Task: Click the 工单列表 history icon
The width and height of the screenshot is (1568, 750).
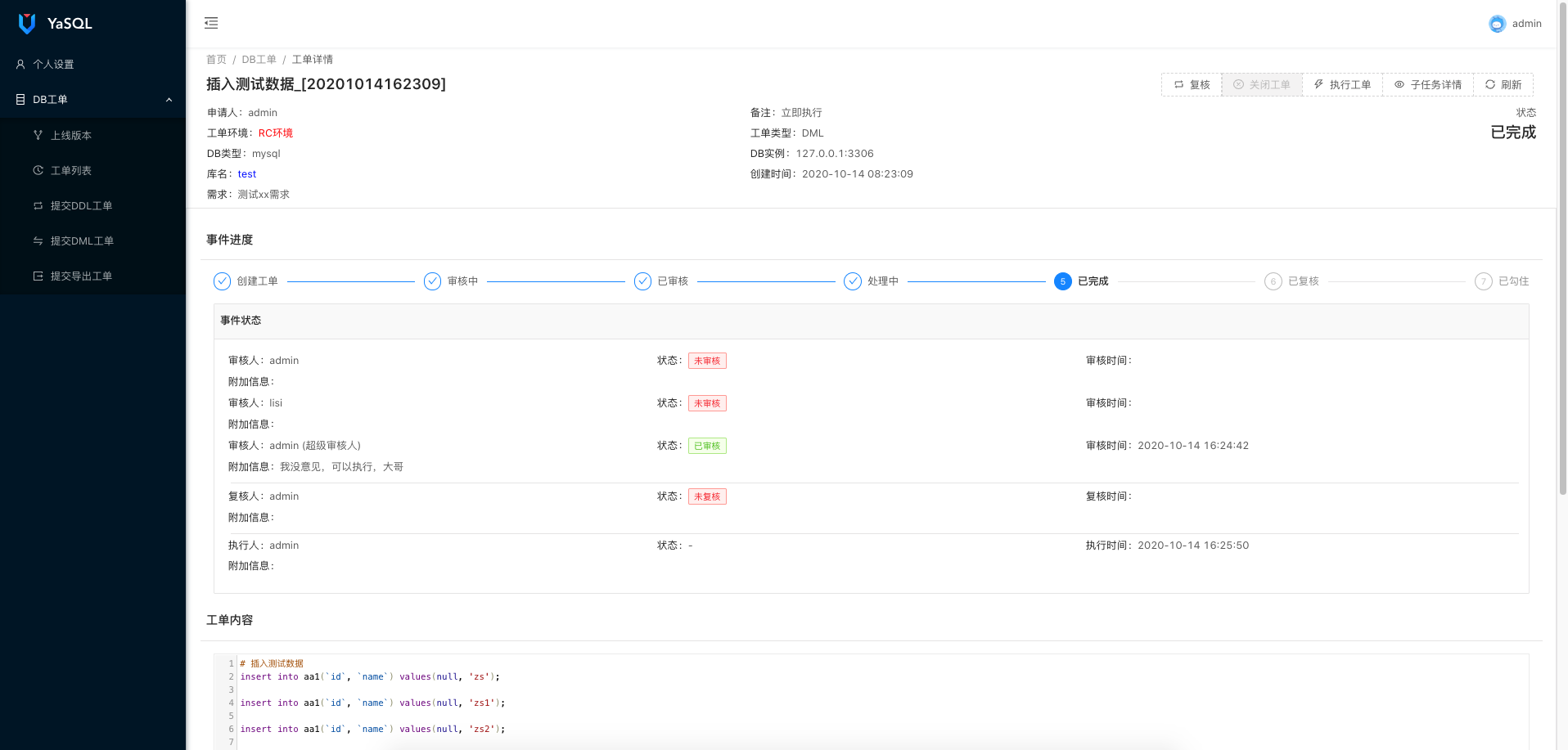Action: point(38,170)
